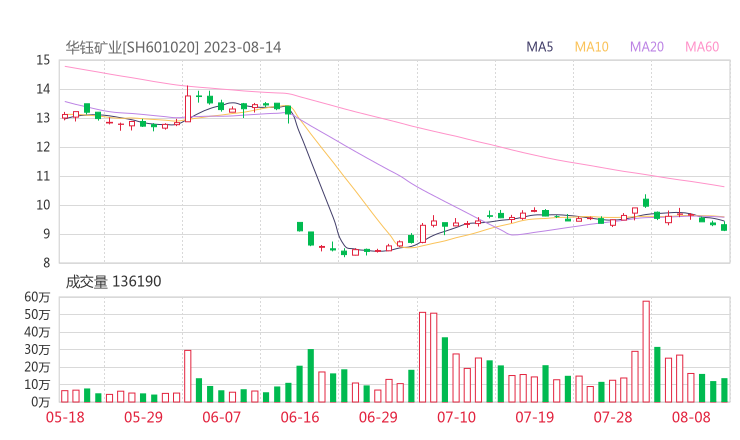The image size is (740, 440).
Task: Click the 50万 volume axis label
Action: [x=37, y=314]
